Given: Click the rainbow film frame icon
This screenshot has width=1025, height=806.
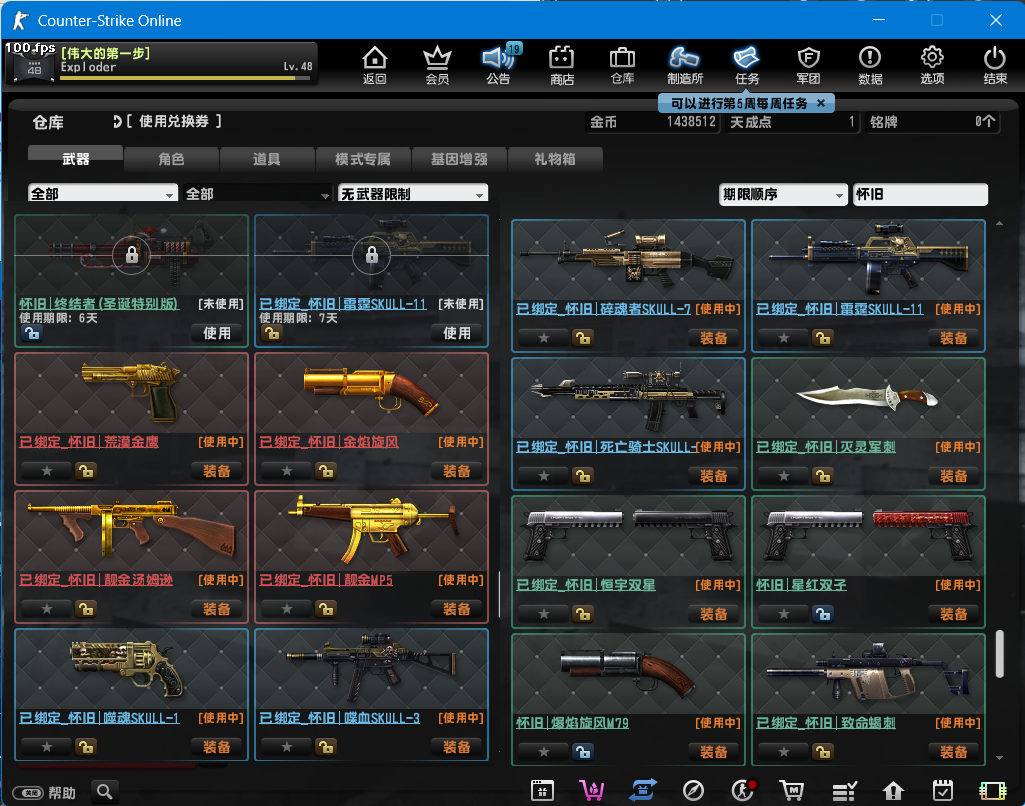Looking at the screenshot, I should (x=992, y=791).
